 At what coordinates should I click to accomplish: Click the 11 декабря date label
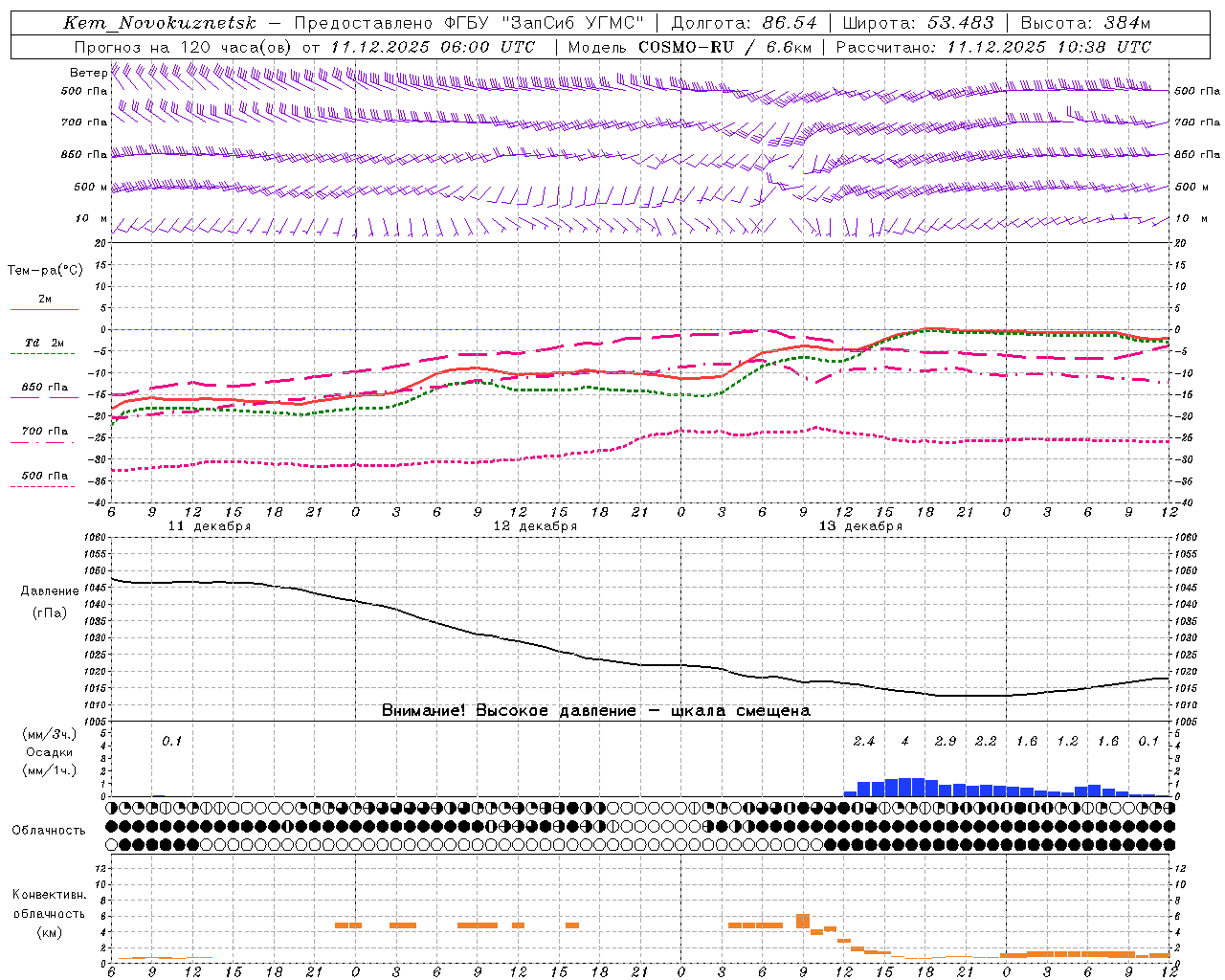pyautogui.click(x=210, y=526)
